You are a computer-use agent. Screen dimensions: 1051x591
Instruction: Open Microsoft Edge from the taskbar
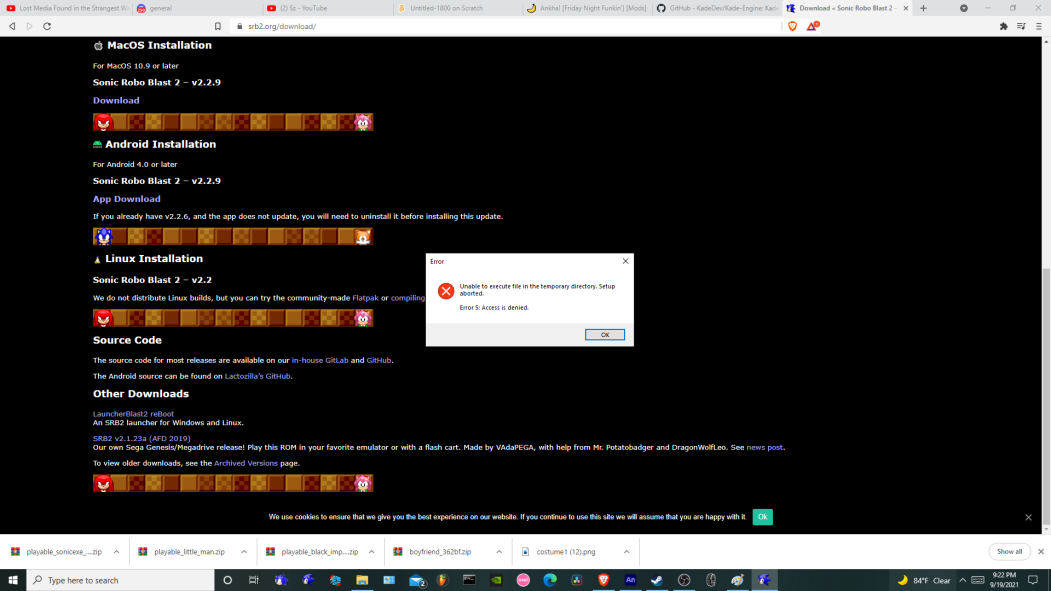tap(550, 580)
